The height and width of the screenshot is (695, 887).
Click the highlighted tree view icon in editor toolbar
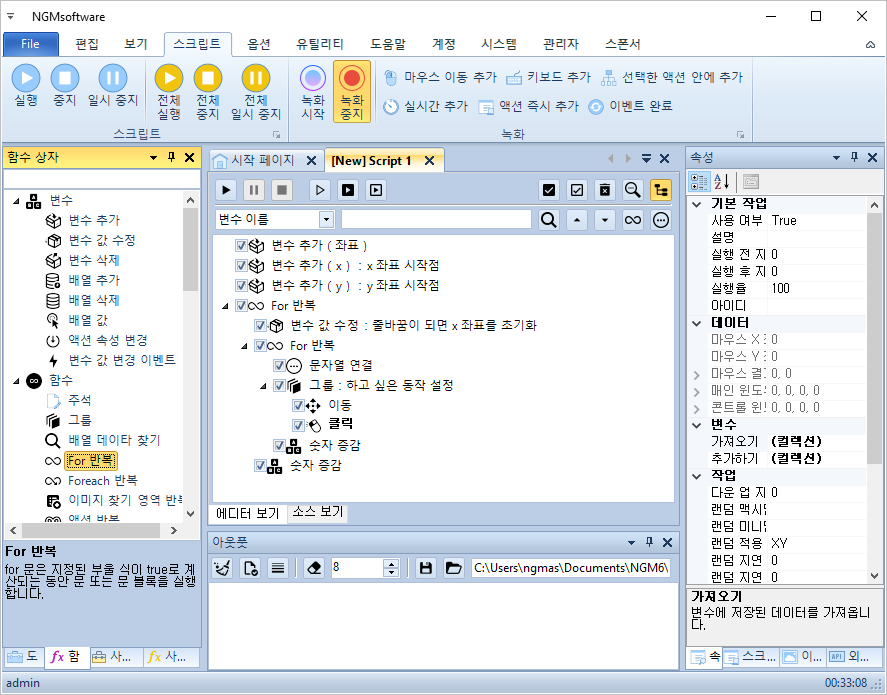[661, 190]
